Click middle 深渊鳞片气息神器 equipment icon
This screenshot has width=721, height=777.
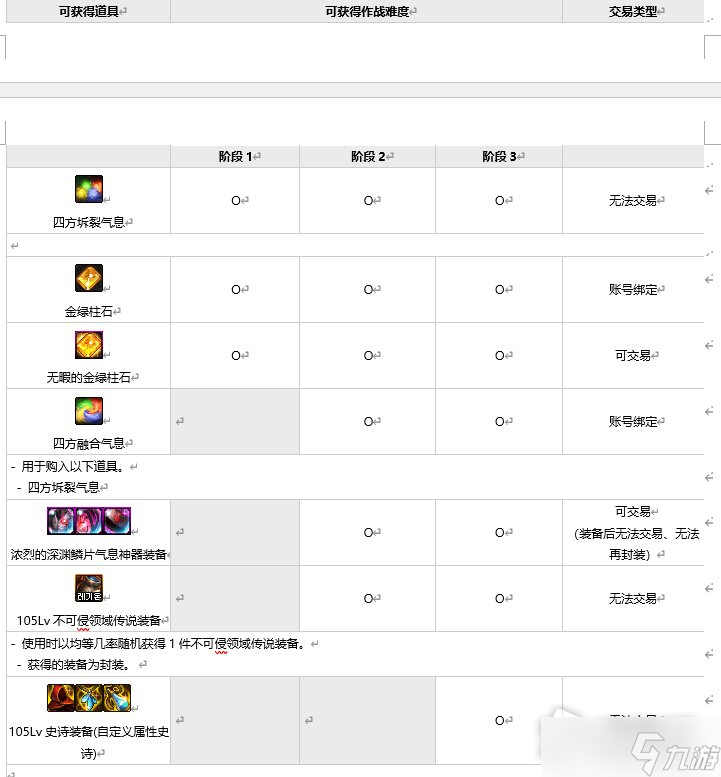[89, 521]
